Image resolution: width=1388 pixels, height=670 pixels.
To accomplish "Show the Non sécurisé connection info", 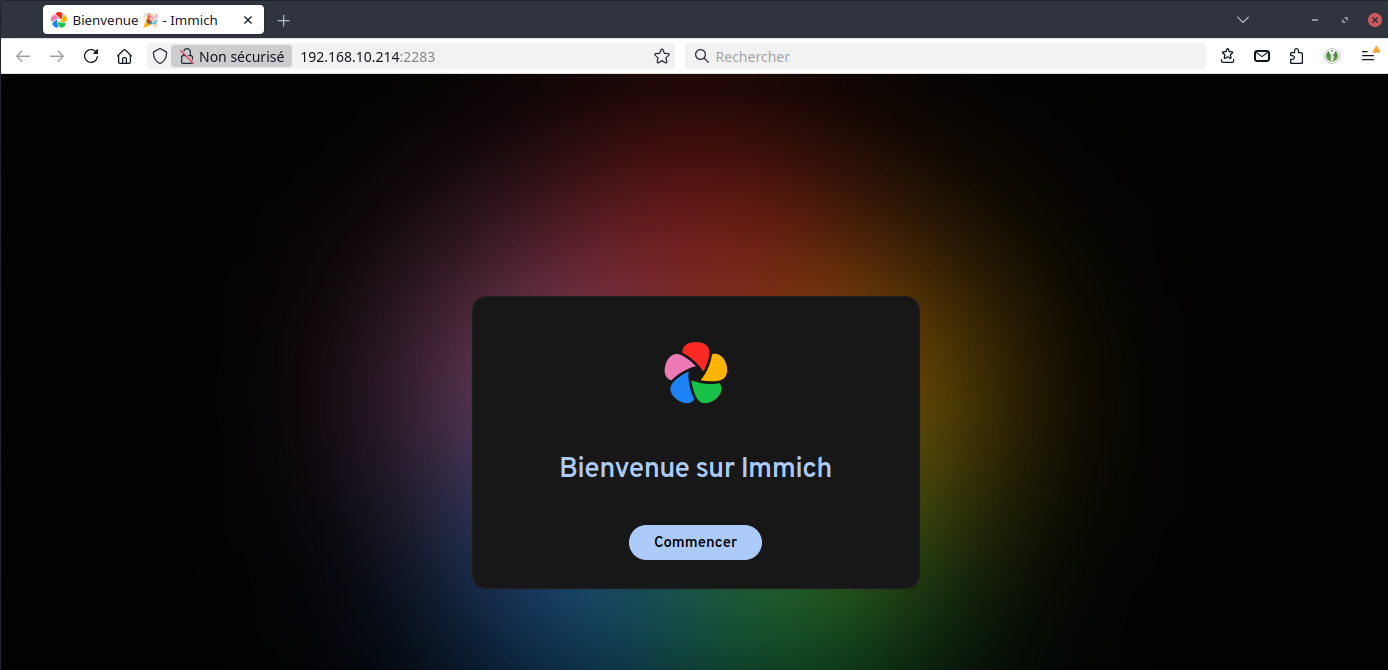I will click(x=232, y=57).
